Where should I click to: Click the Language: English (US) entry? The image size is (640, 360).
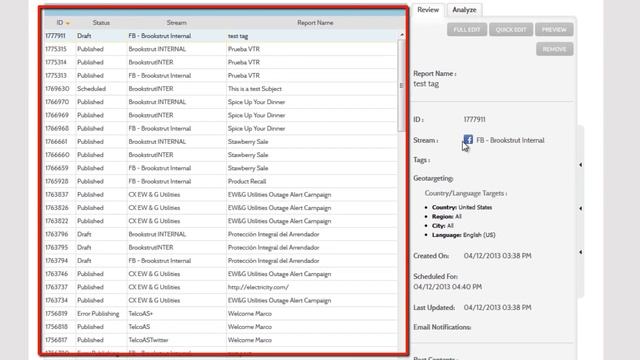click(464, 235)
